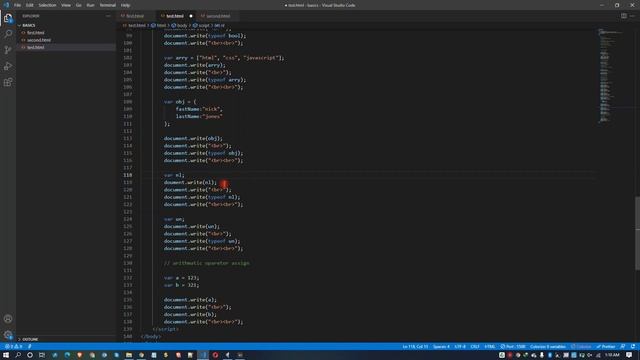Click the 'var a = 123;' code line
The image size is (640, 360).
[x=182, y=278]
